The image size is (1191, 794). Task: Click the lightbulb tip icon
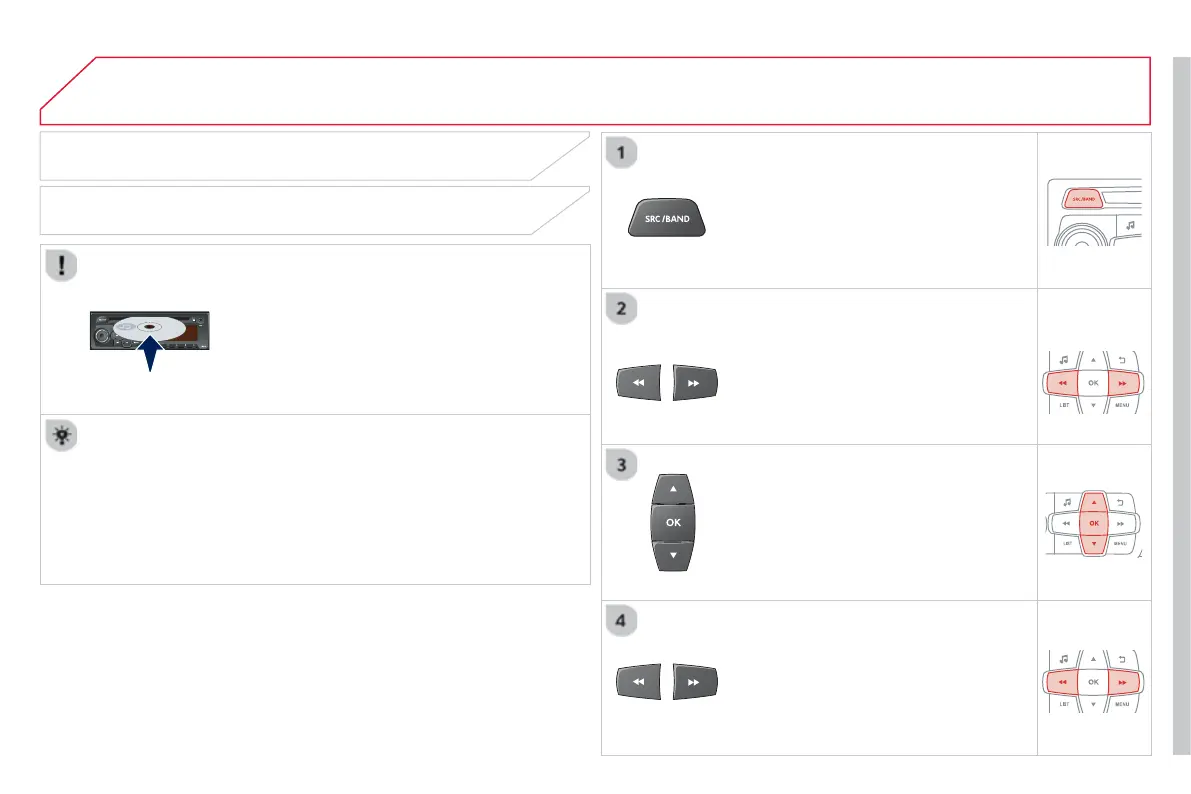click(x=64, y=438)
